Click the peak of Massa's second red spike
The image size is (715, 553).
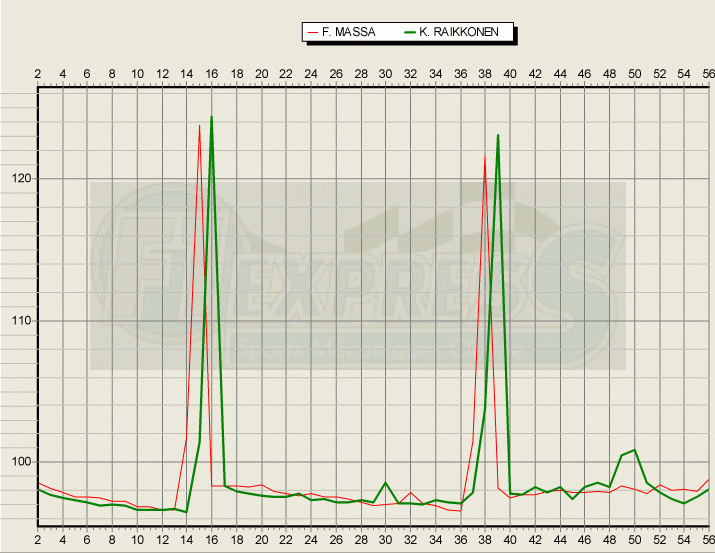click(x=485, y=156)
